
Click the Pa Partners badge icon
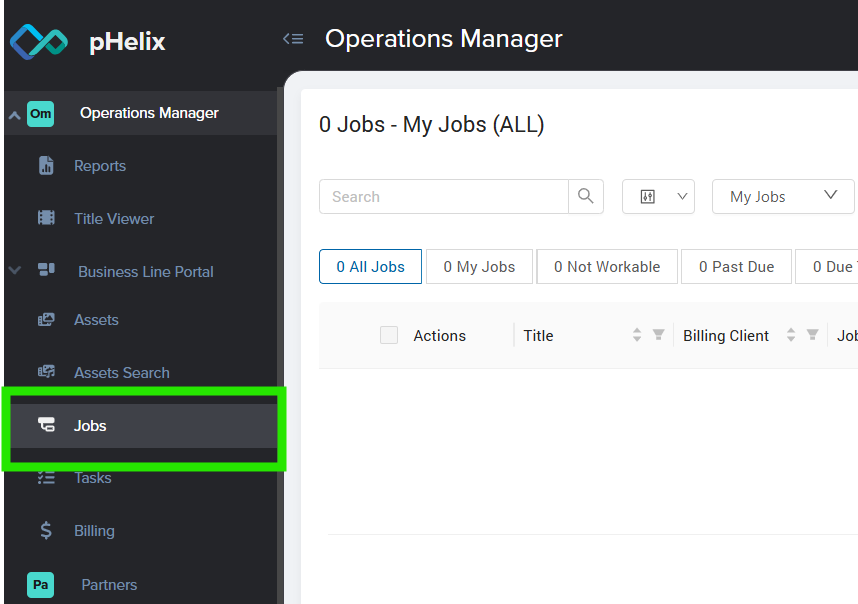[x=40, y=585]
